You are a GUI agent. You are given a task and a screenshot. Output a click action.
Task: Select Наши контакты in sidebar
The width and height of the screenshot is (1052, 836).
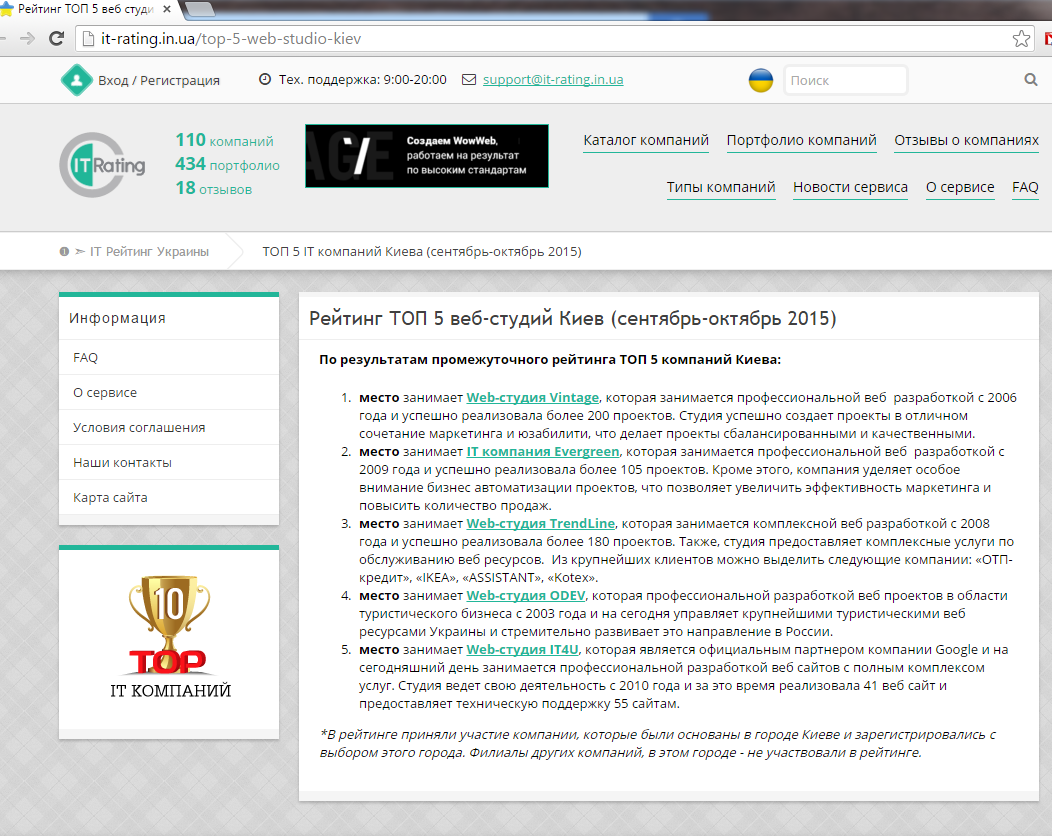click(122, 462)
